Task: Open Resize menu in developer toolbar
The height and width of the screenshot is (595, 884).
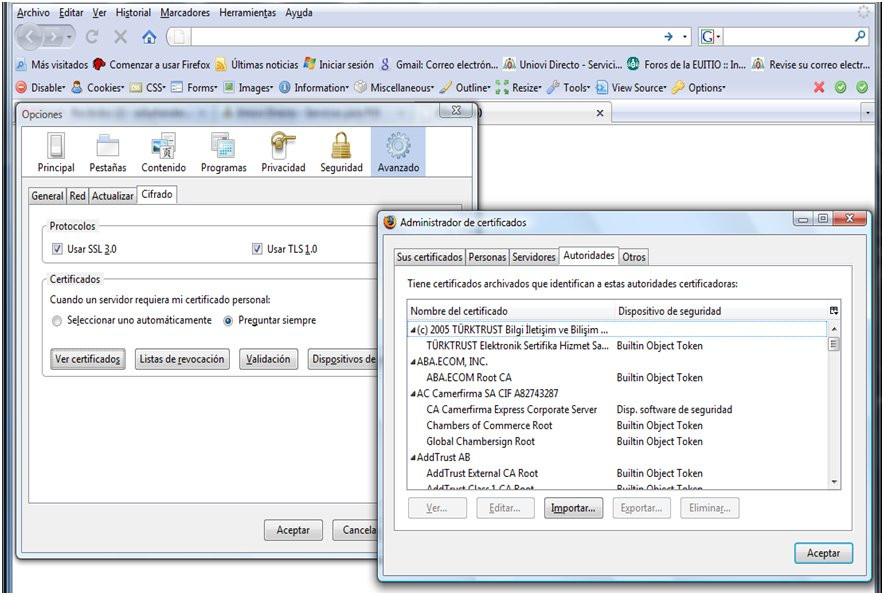Action: pos(519,87)
